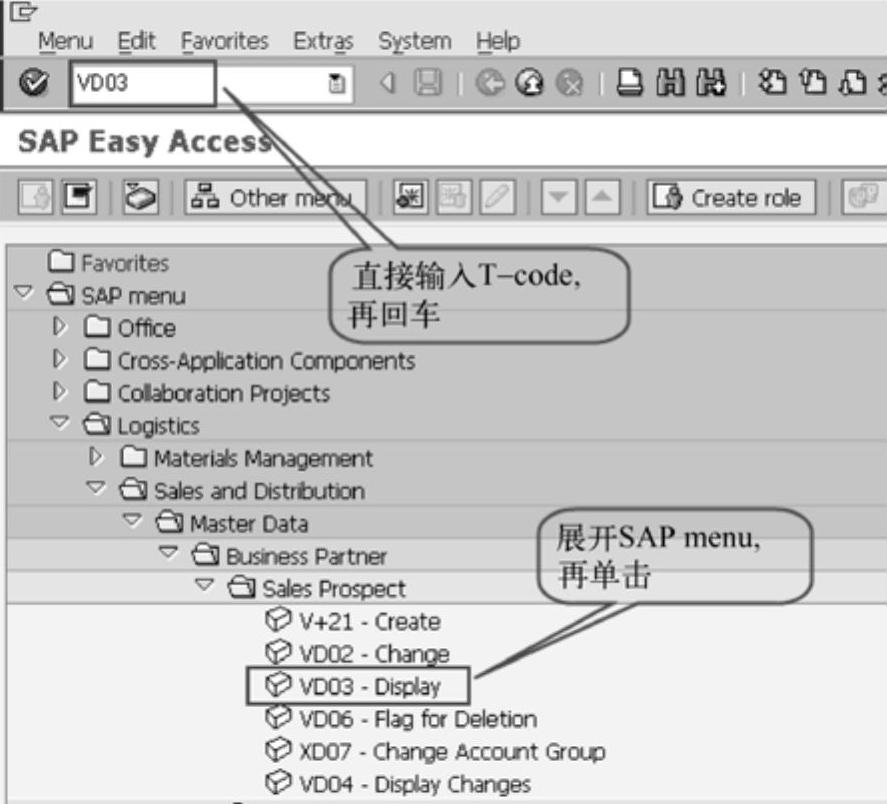Select V+21 - Create transaction
887x804 pixels.
[353, 621]
